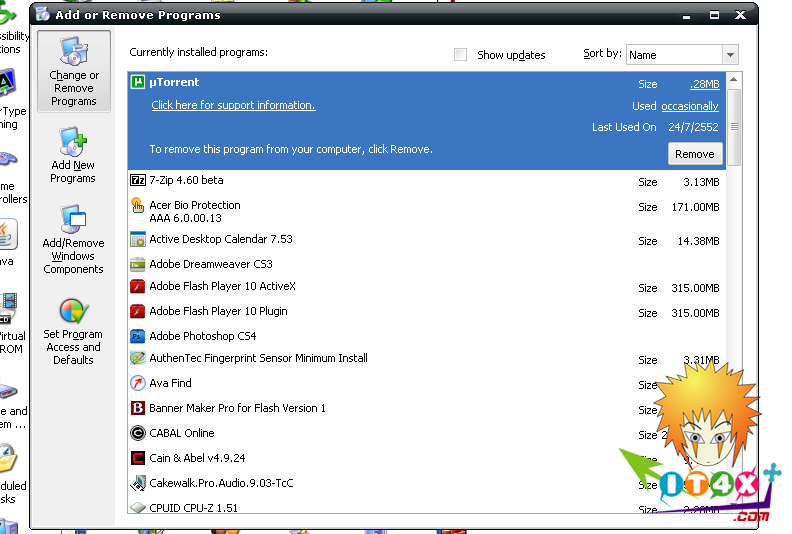Open the Sort by dropdown

tap(730, 55)
